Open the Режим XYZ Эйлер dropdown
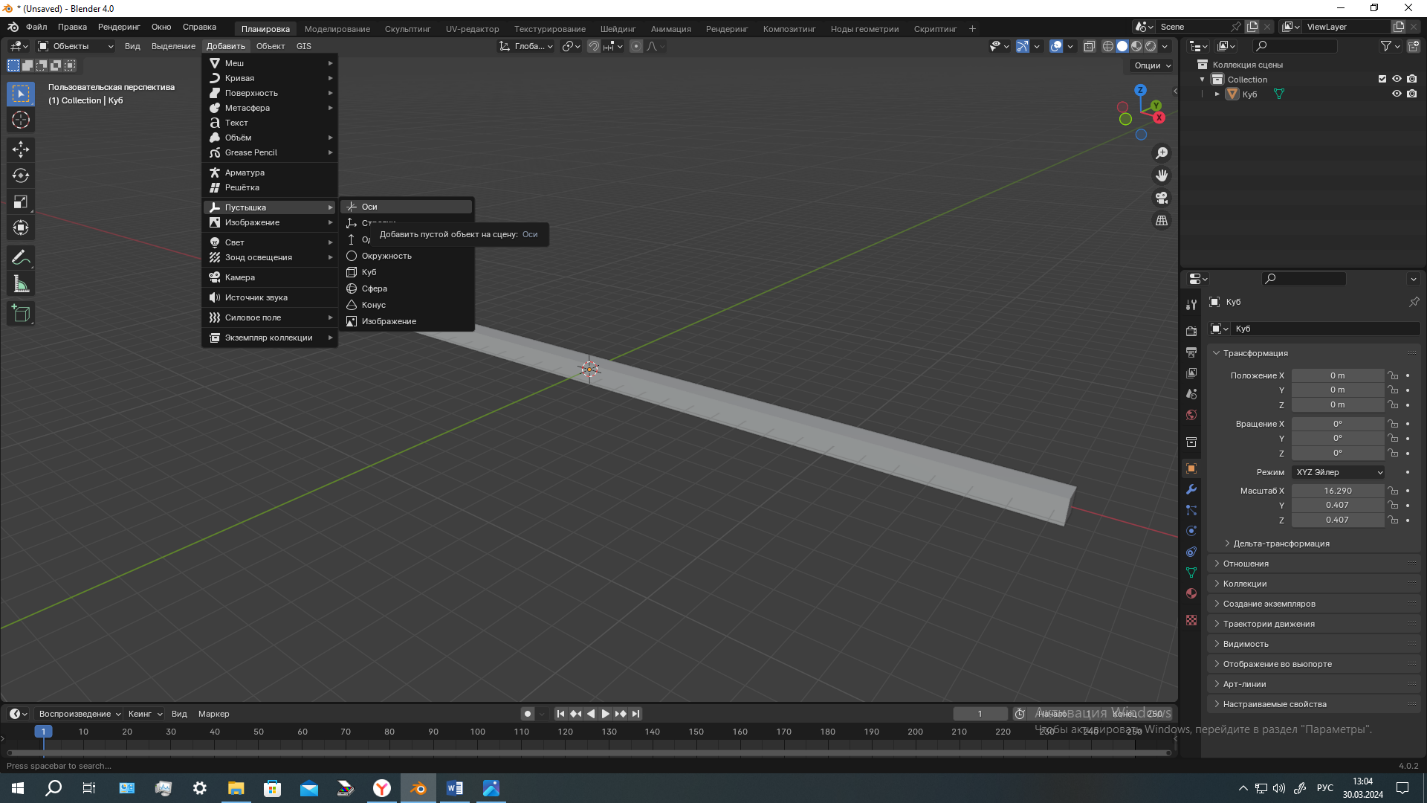 [1338, 472]
